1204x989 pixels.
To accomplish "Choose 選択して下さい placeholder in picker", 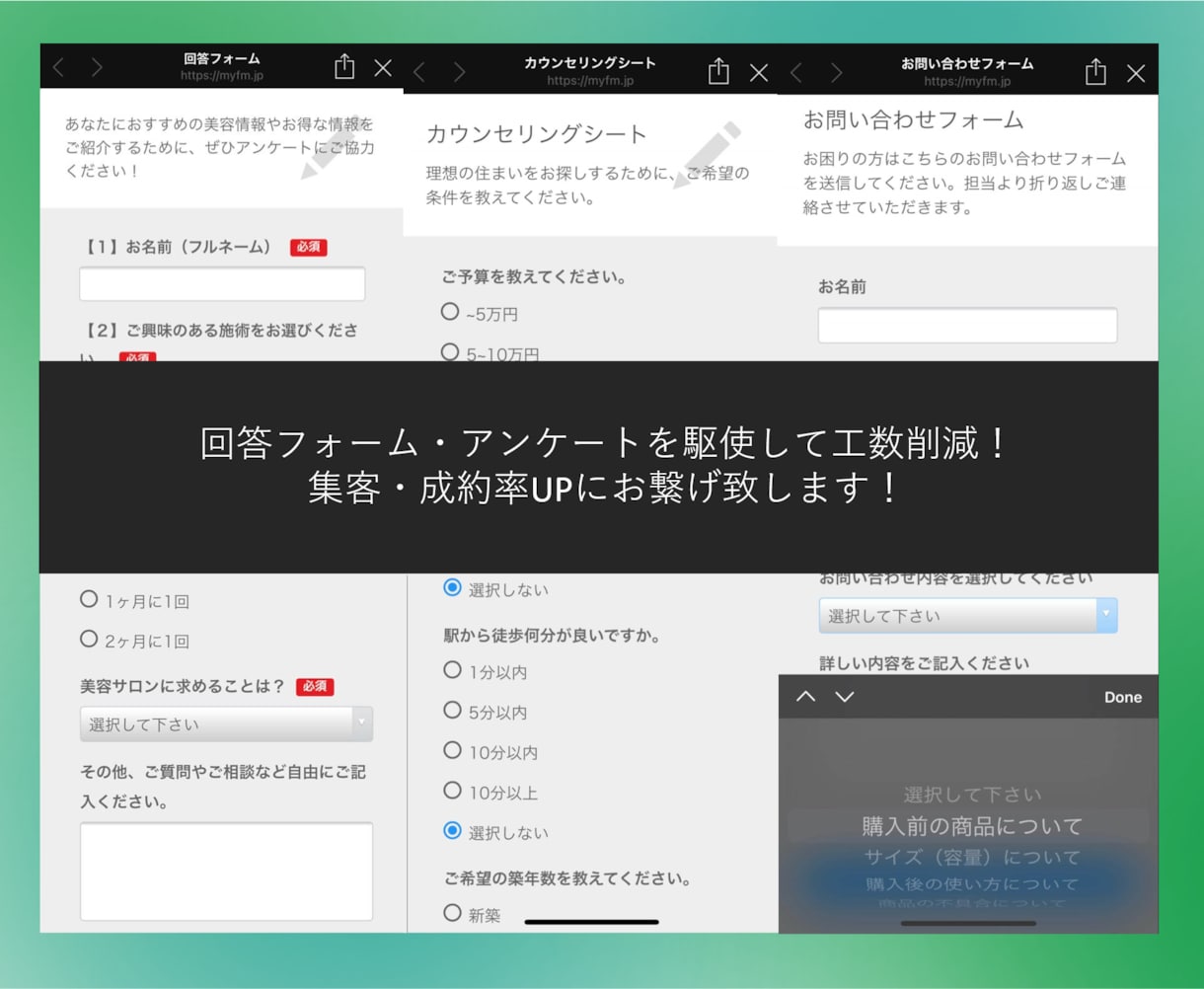I will [x=972, y=795].
